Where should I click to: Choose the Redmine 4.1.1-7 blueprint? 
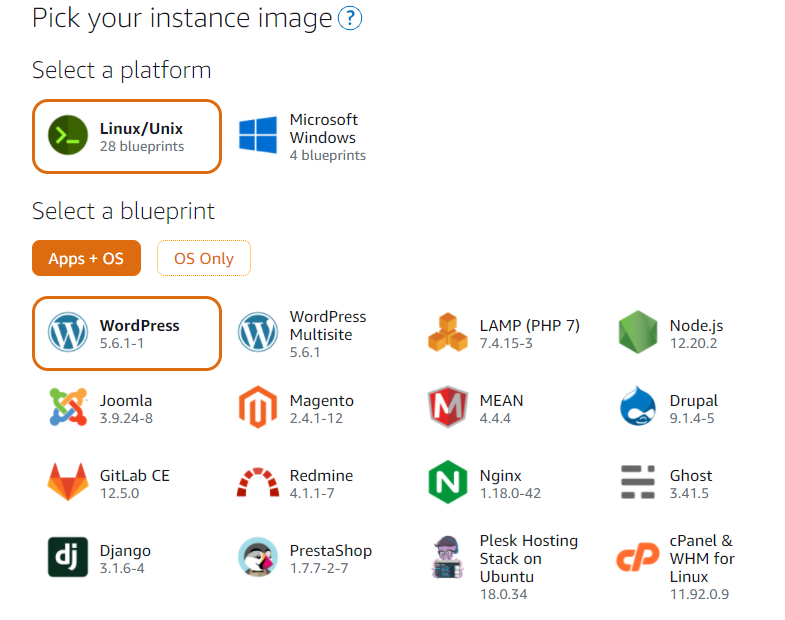pos(320,483)
